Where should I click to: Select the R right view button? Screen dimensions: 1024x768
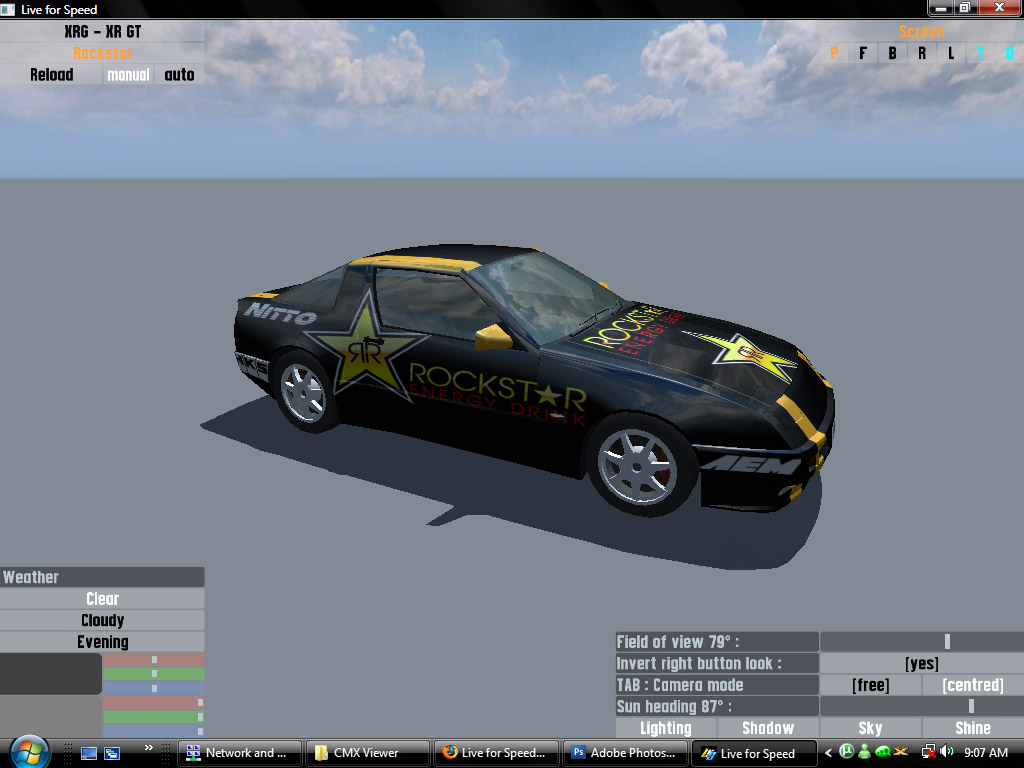(x=921, y=53)
